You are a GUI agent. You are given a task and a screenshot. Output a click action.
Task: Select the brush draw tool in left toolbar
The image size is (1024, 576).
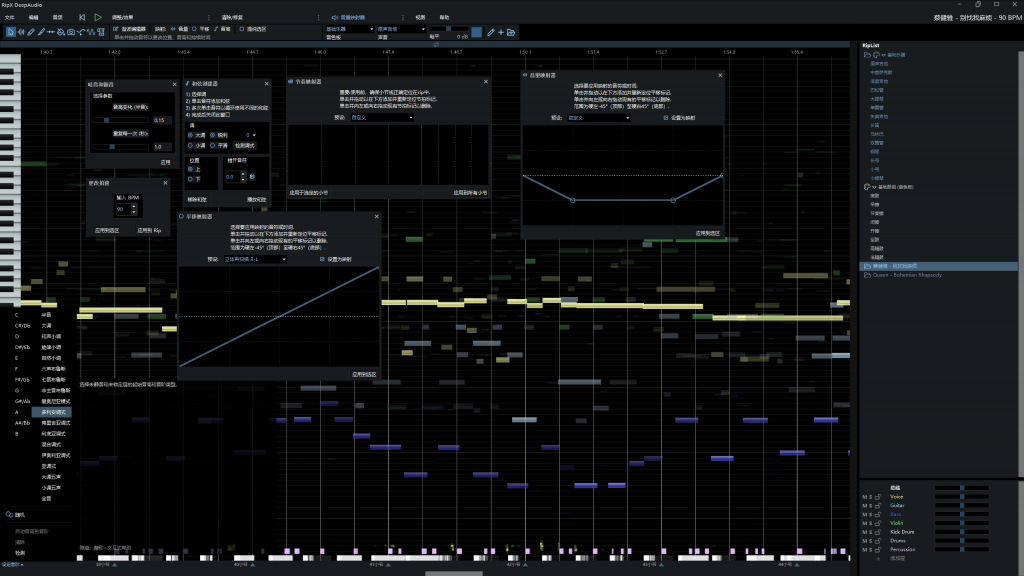41,31
